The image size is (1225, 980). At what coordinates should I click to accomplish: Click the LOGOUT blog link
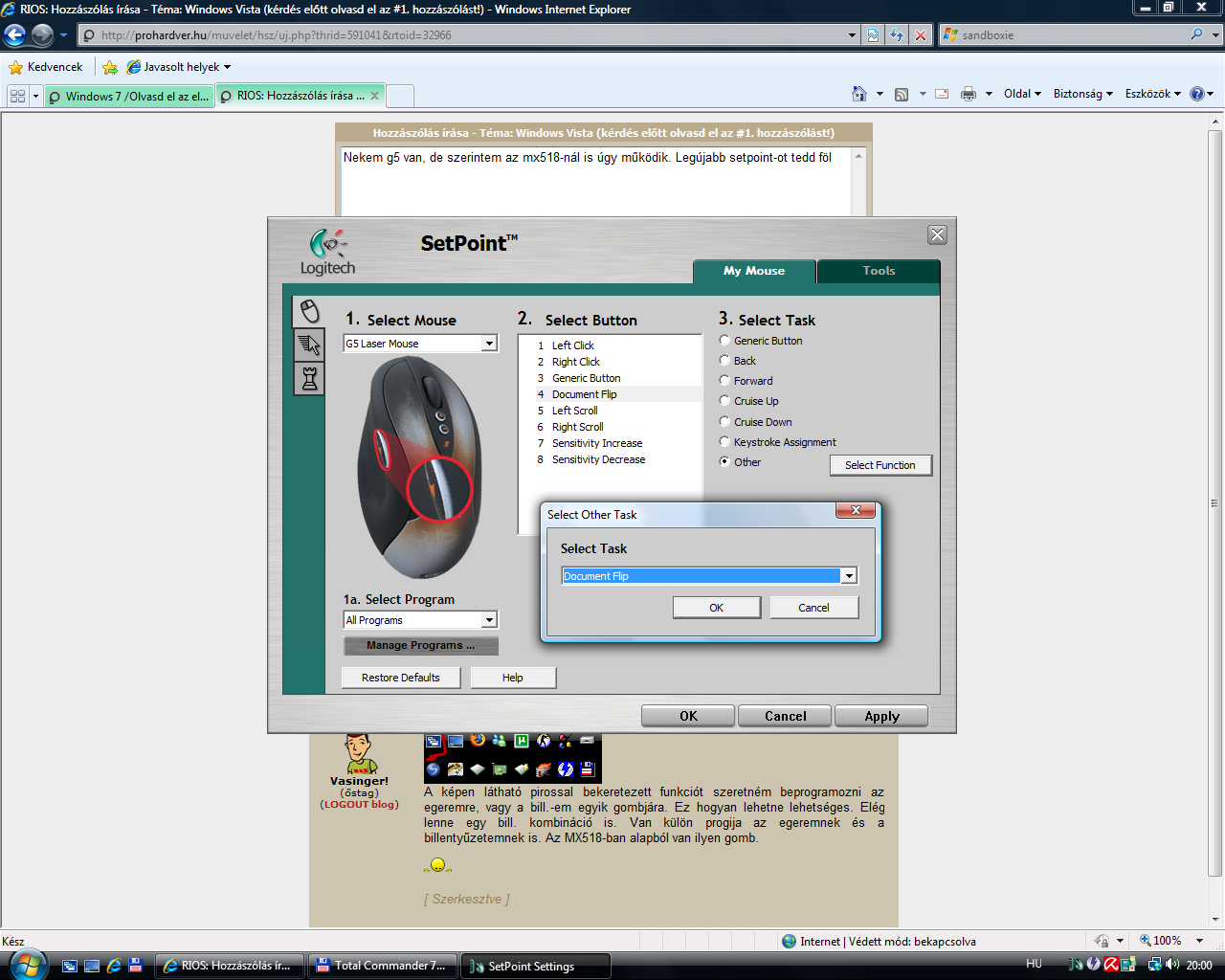(x=360, y=804)
